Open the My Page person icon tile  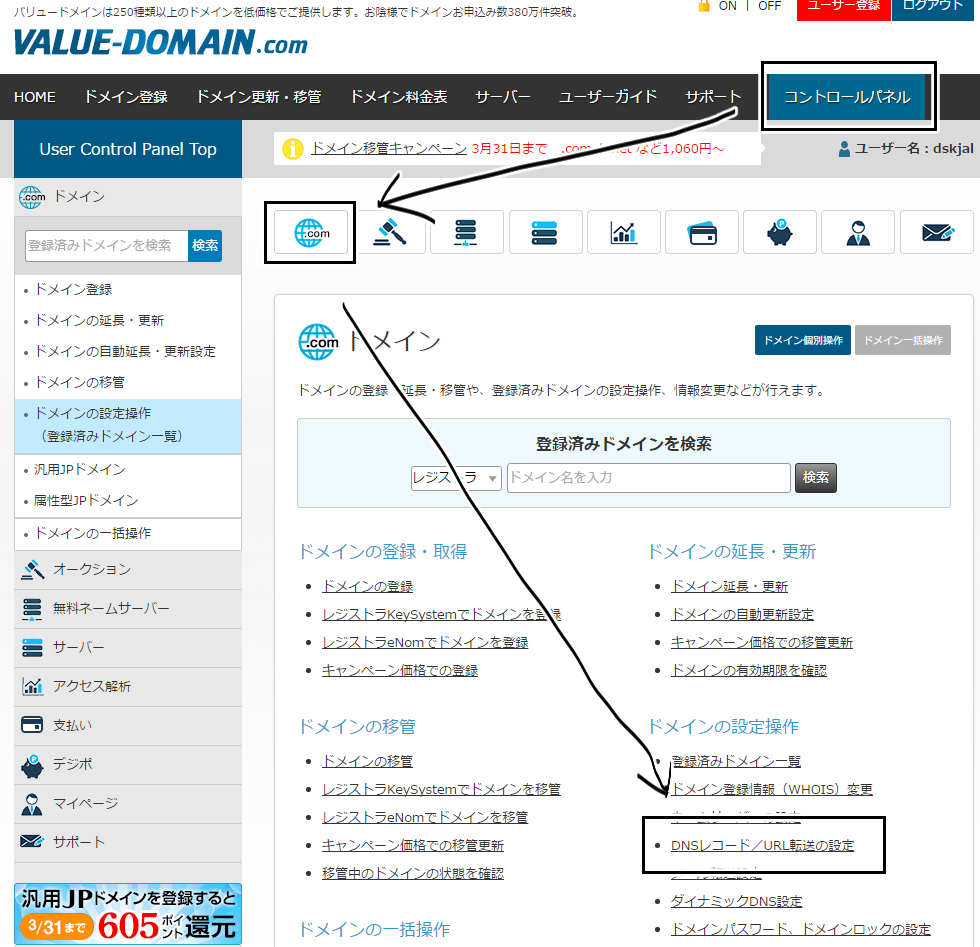(858, 233)
